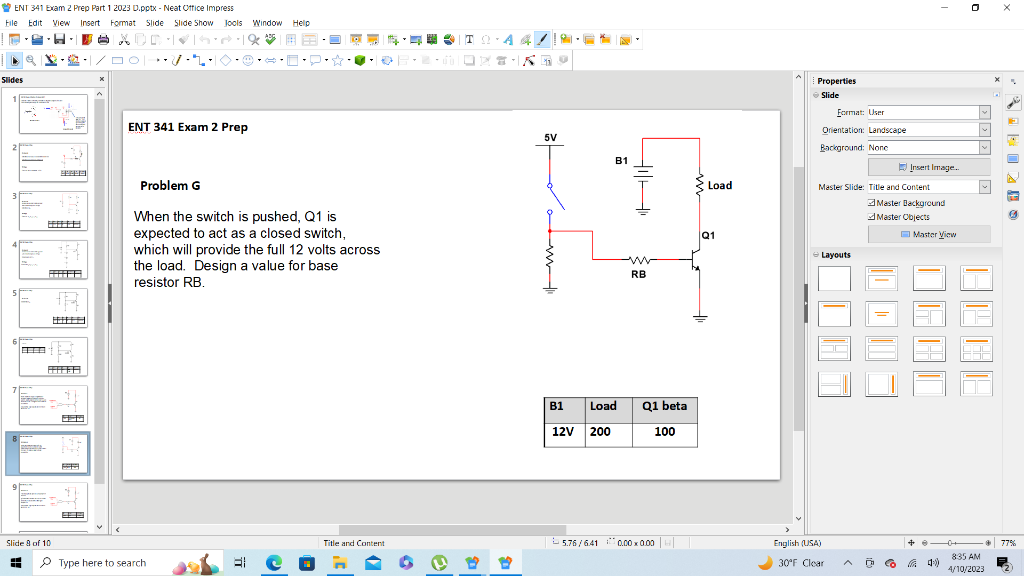Click the taskbar search box
The height and width of the screenshot is (576, 1024).
(128, 563)
